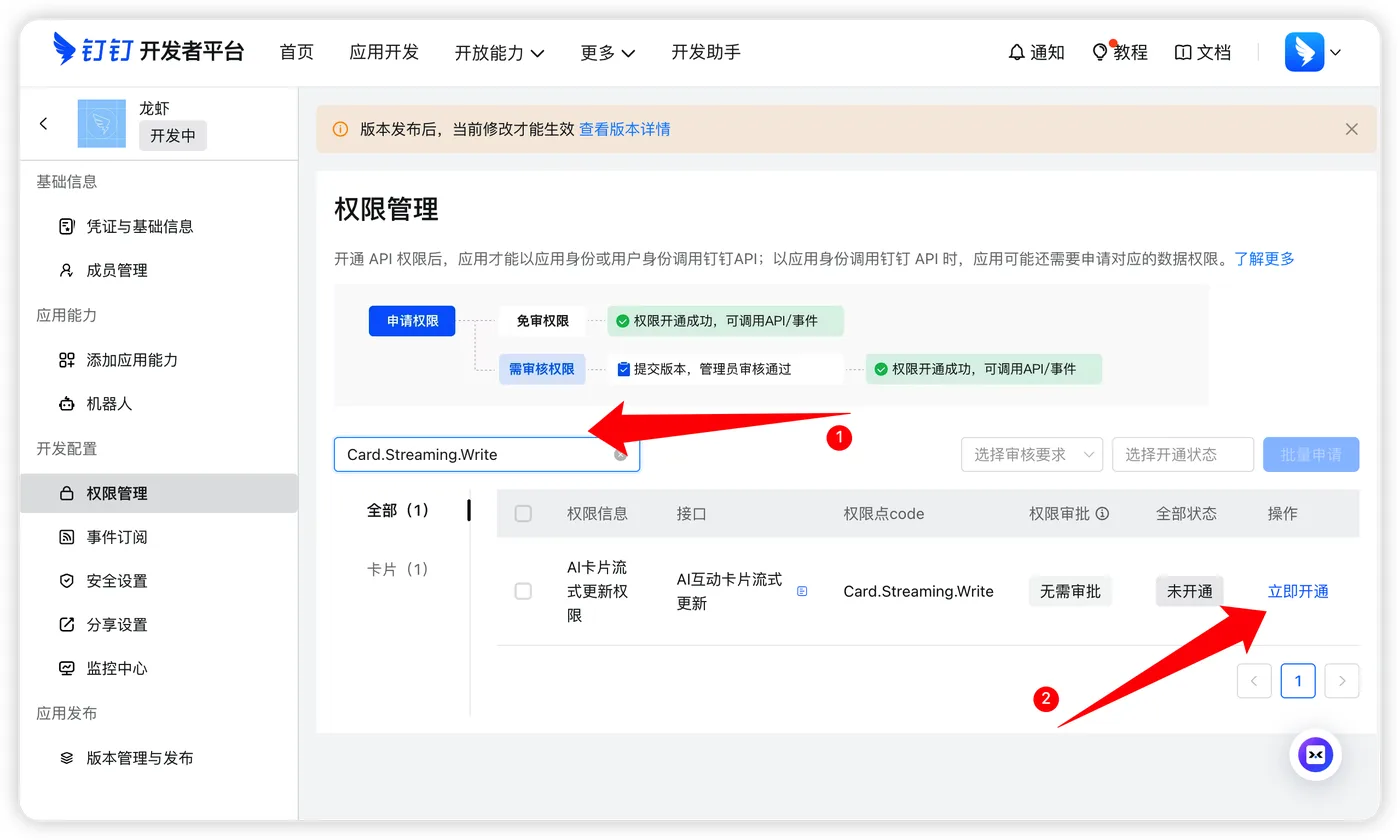Select the 卡片（1） category tab
This screenshot has height=840, width=1400.
pyautogui.click(x=398, y=569)
